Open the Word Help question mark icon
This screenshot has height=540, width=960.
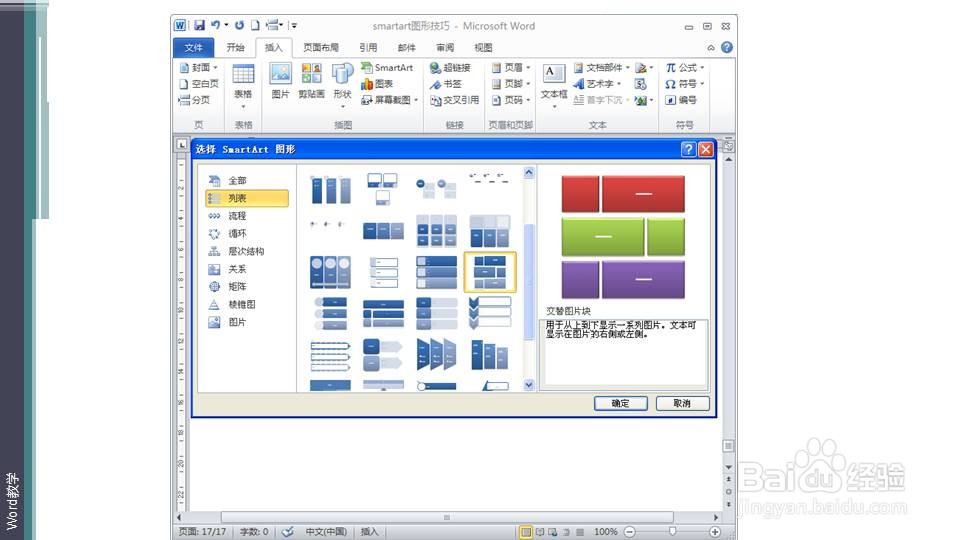(727, 47)
